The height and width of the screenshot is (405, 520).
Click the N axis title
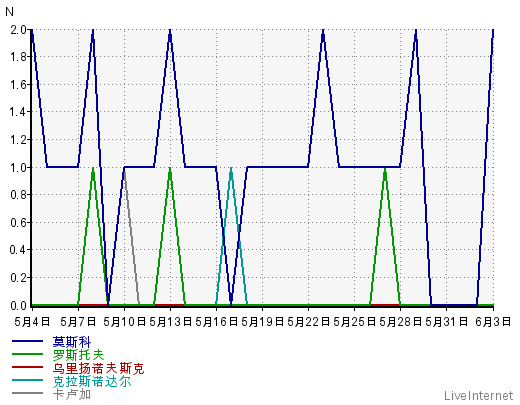click(9, 12)
